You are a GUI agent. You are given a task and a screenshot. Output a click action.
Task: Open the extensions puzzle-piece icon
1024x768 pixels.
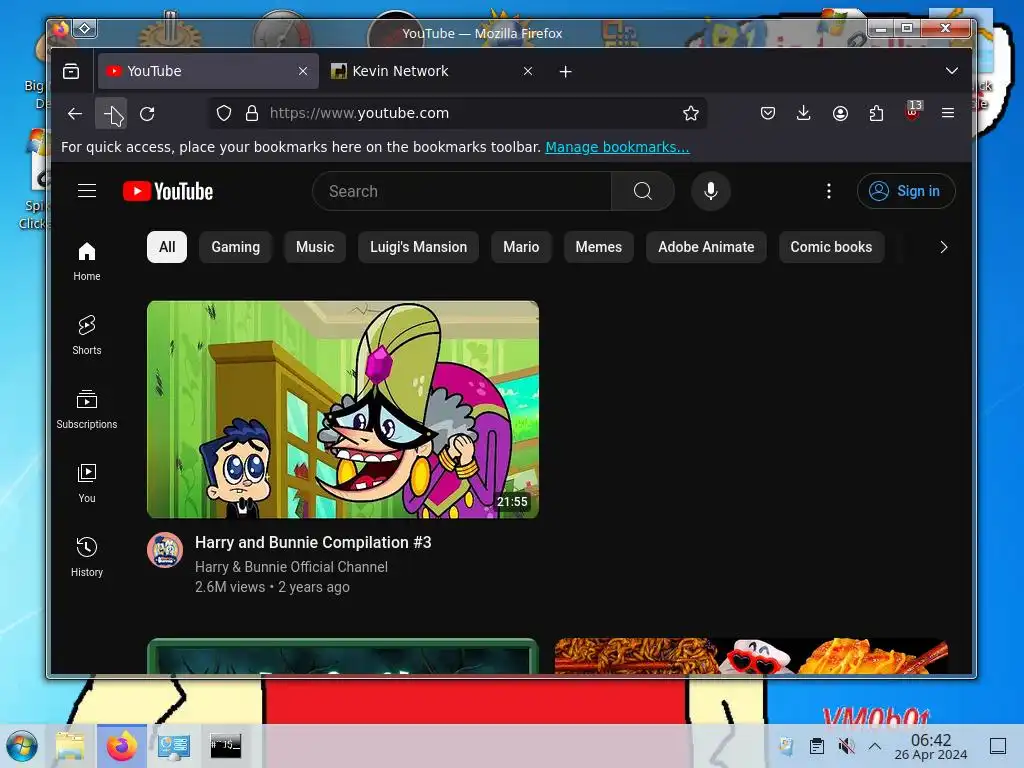876,113
